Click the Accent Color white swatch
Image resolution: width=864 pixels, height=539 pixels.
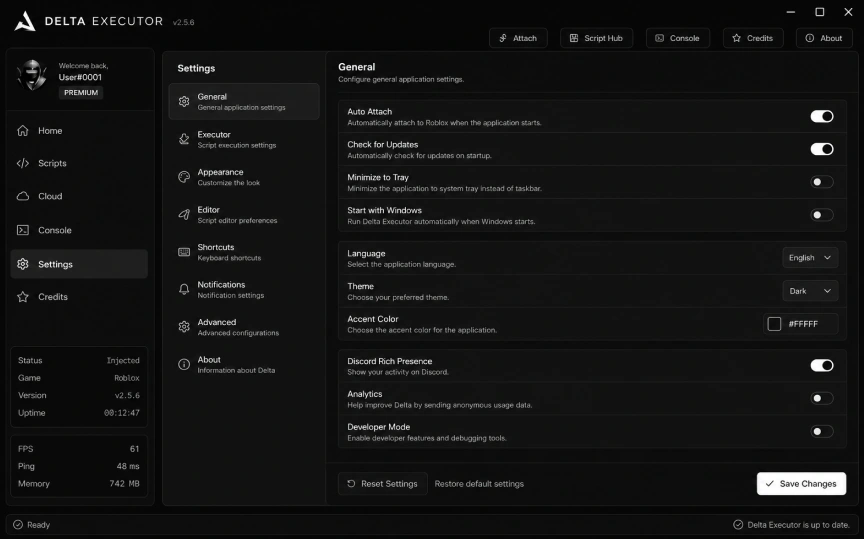tap(774, 324)
